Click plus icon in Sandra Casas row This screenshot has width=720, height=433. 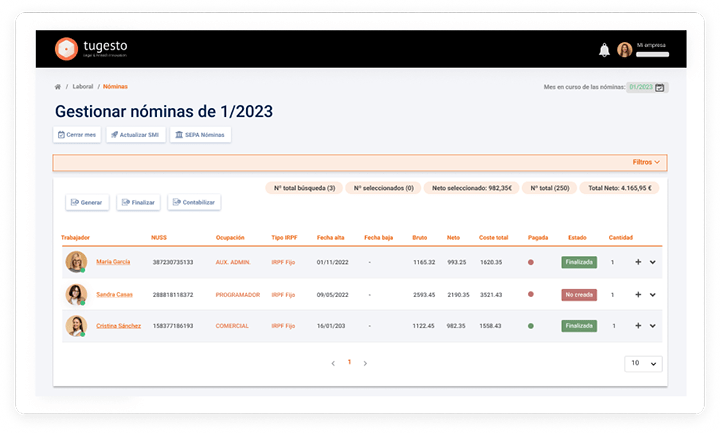tap(638, 294)
